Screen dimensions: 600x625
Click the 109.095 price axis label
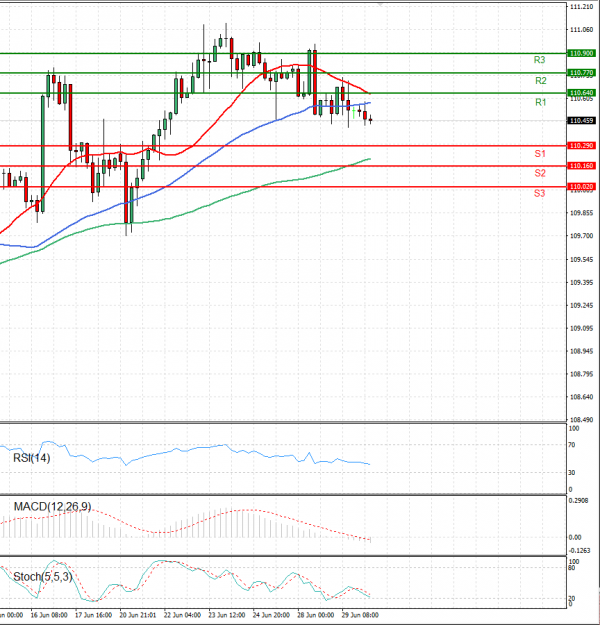tap(581, 328)
